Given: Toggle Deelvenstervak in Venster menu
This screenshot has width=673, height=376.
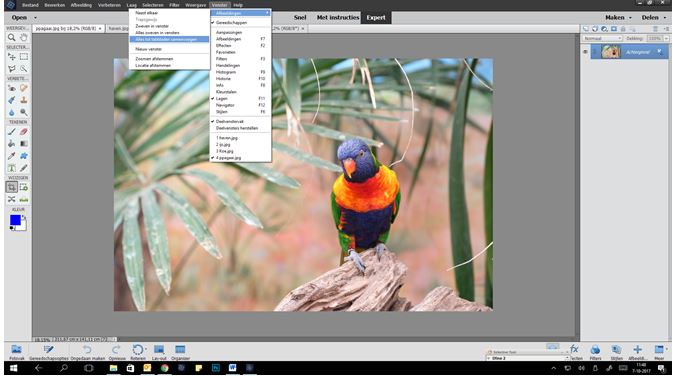Looking at the screenshot, I should click(x=240, y=121).
